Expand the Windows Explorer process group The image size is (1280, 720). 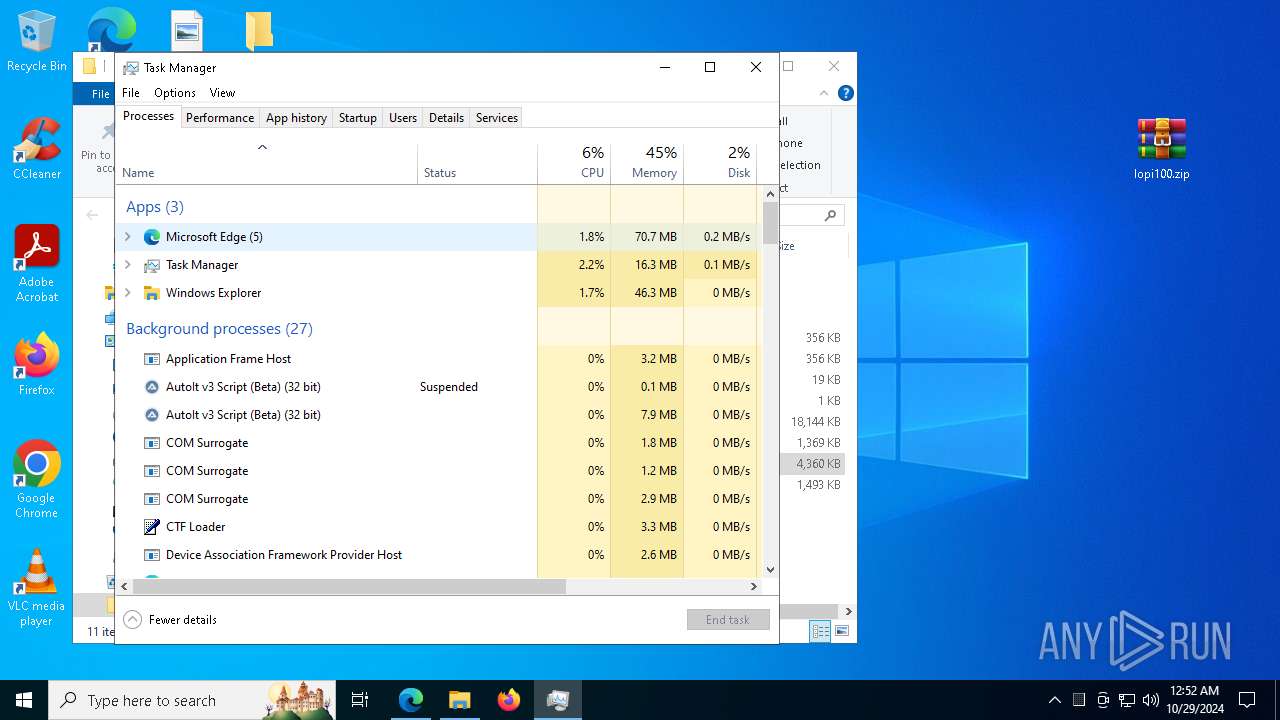click(127, 293)
